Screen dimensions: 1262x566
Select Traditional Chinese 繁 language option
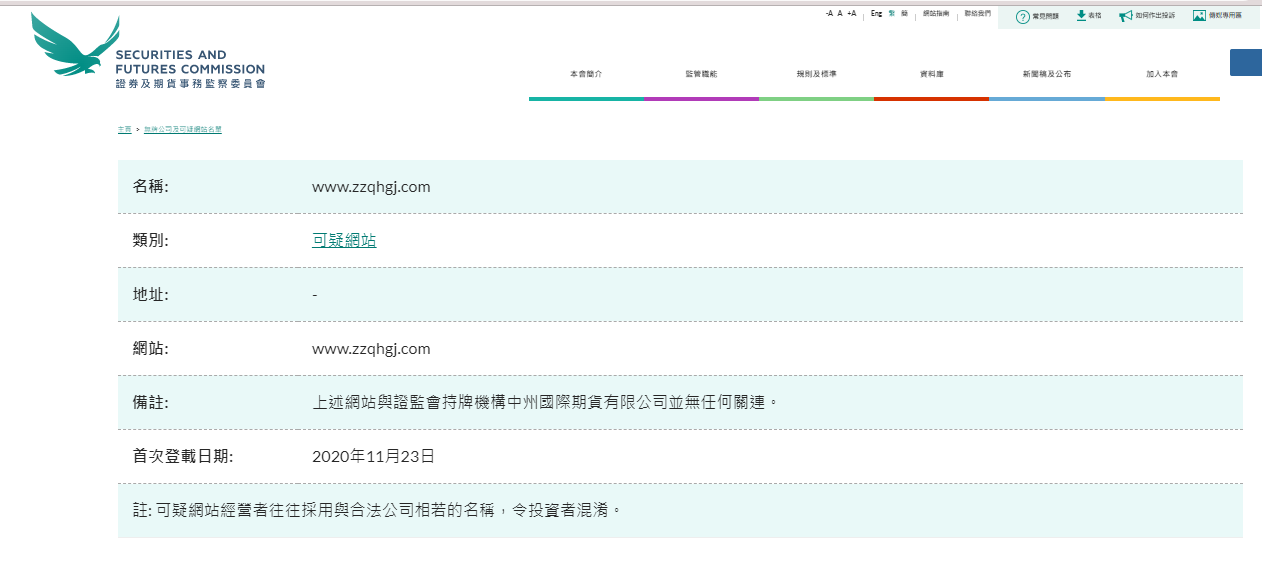(892, 14)
